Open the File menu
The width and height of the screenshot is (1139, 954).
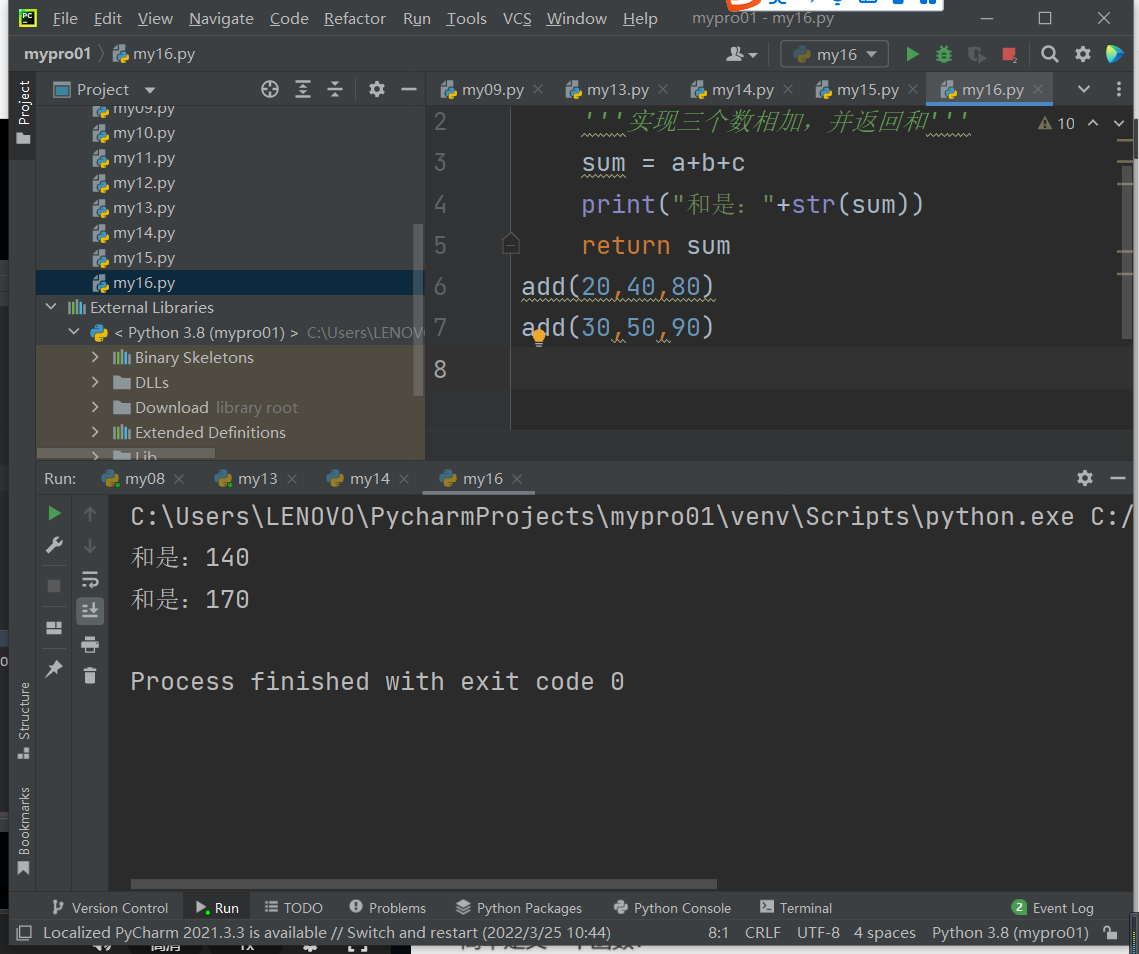(x=65, y=19)
